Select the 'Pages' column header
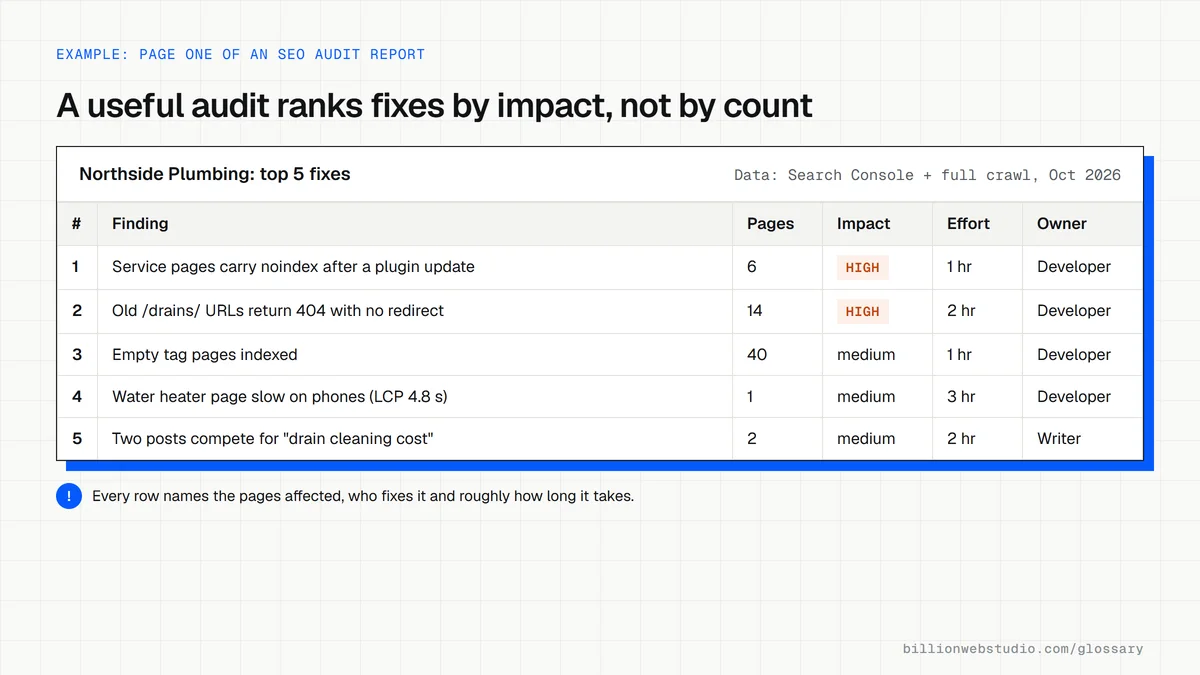Image resolution: width=1200 pixels, height=675 pixels. click(771, 224)
